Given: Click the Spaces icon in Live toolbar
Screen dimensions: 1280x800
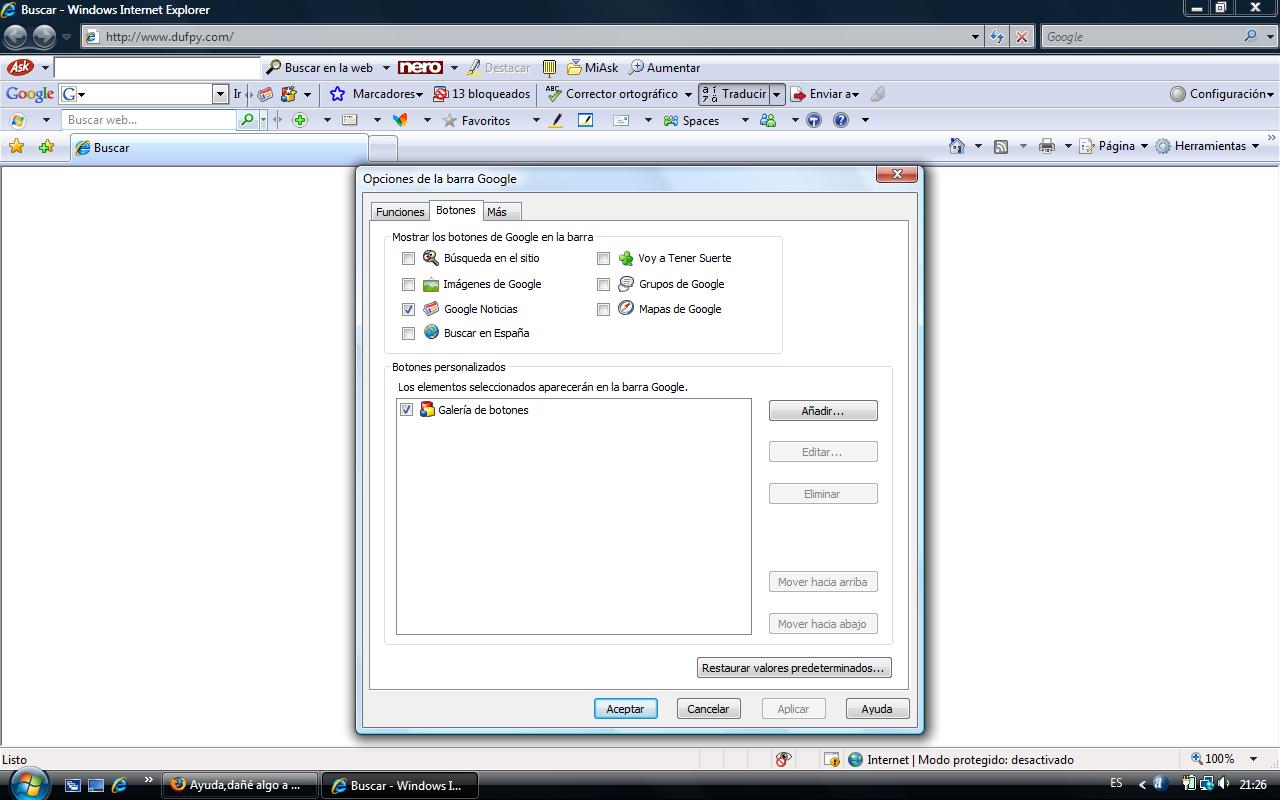Looking at the screenshot, I should [671, 120].
